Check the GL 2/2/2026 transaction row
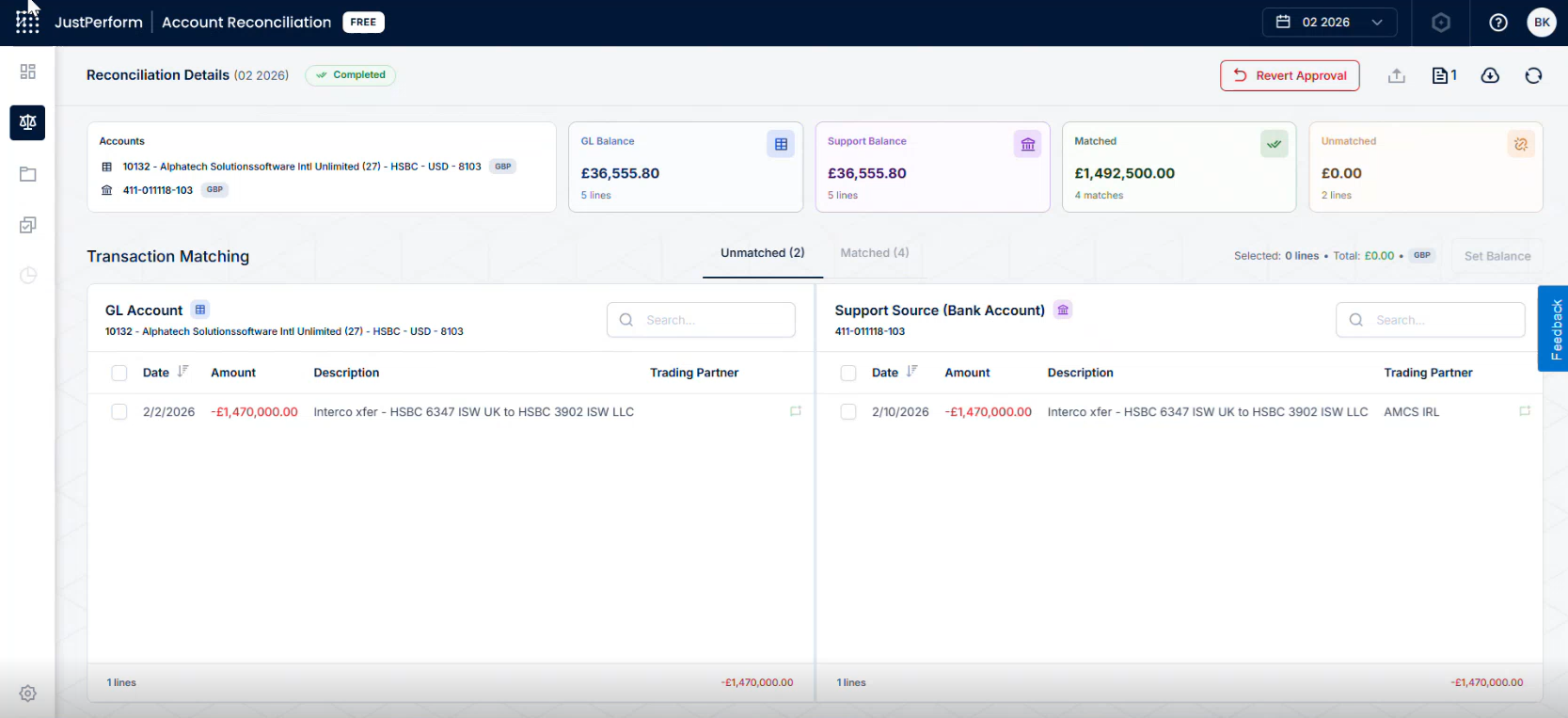The width and height of the screenshot is (1568, 718). (x=119, y=412)
